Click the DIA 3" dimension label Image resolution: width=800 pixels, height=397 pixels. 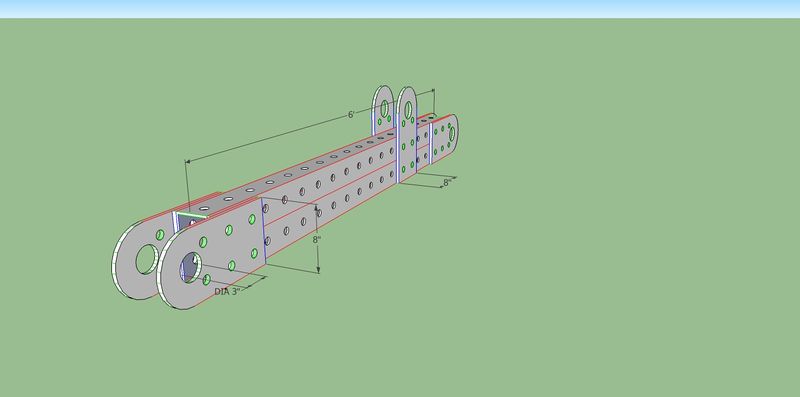click(x=227, y=292)
